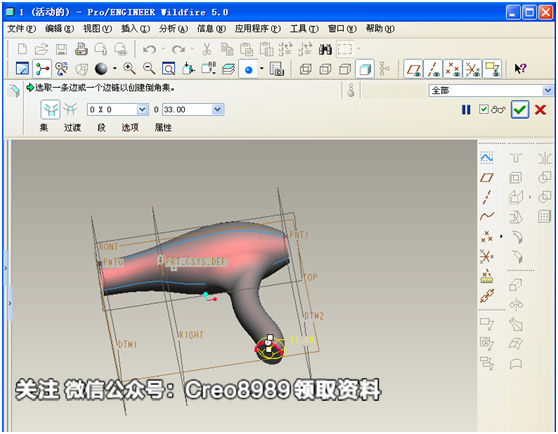This screenshot has height=434, width=558.
Task: Click the Zoom In magnifier
Action: click(x=130, y=68)
